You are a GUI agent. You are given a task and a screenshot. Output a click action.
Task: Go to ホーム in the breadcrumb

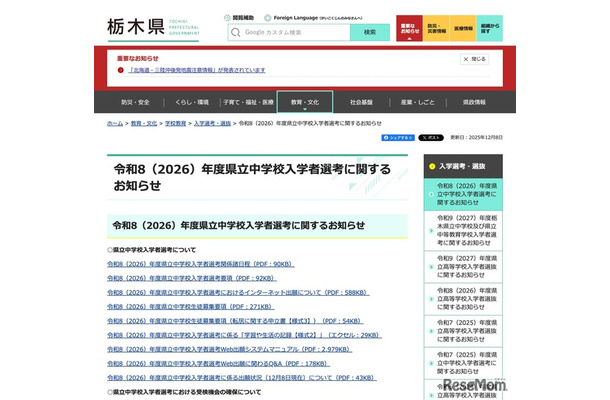tap(115, 123)
